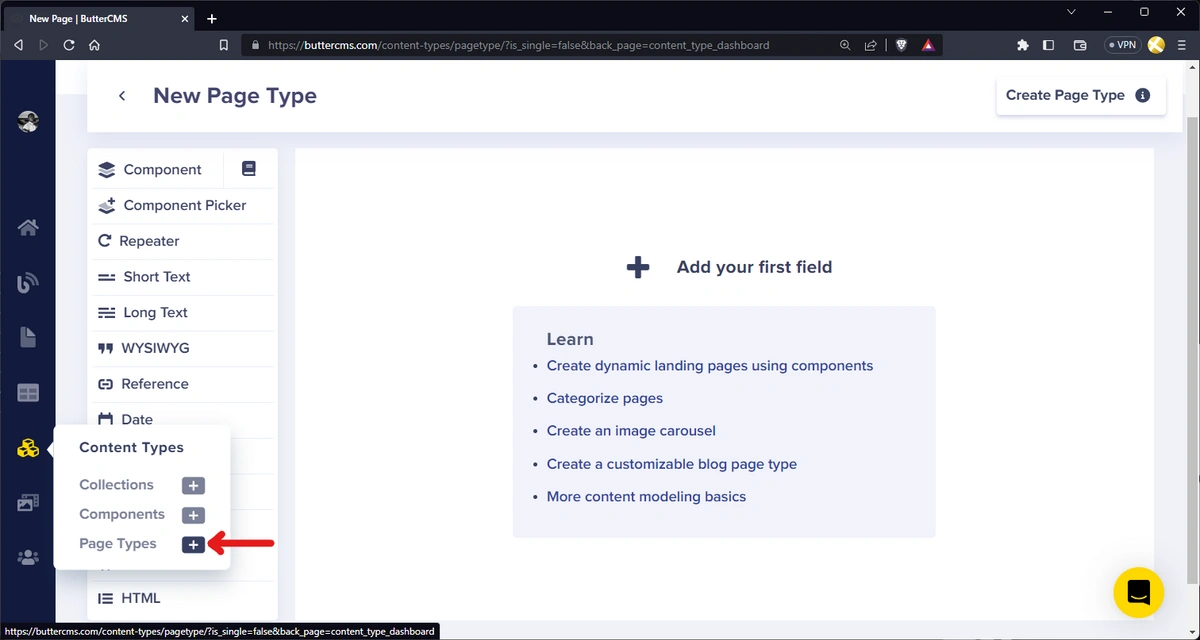Toggle the VPN button
The width and height of the screenshot is (1200, 640).
(1122, 45)
